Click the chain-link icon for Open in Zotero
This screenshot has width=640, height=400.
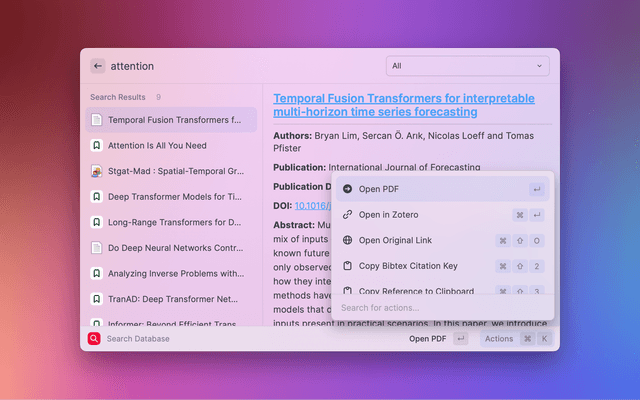coord(347,214)
